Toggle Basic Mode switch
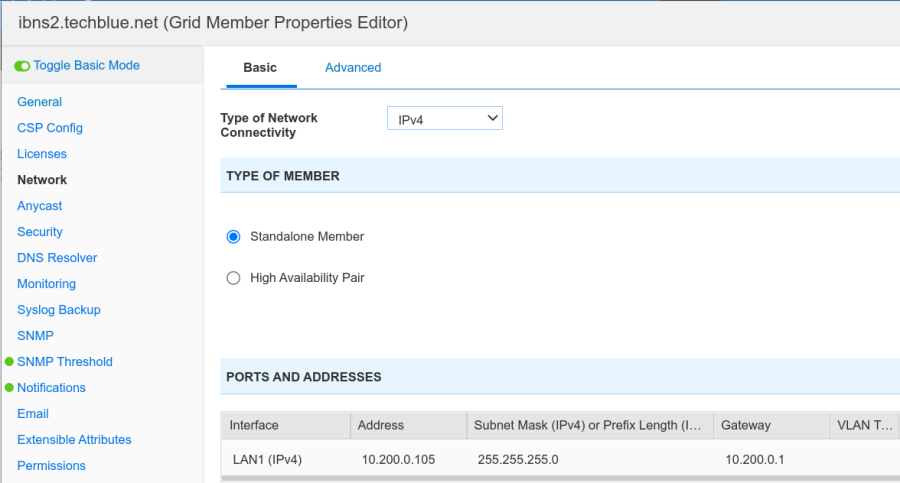The height and width of the screenshot is (483, 900). tap(22, 66)
